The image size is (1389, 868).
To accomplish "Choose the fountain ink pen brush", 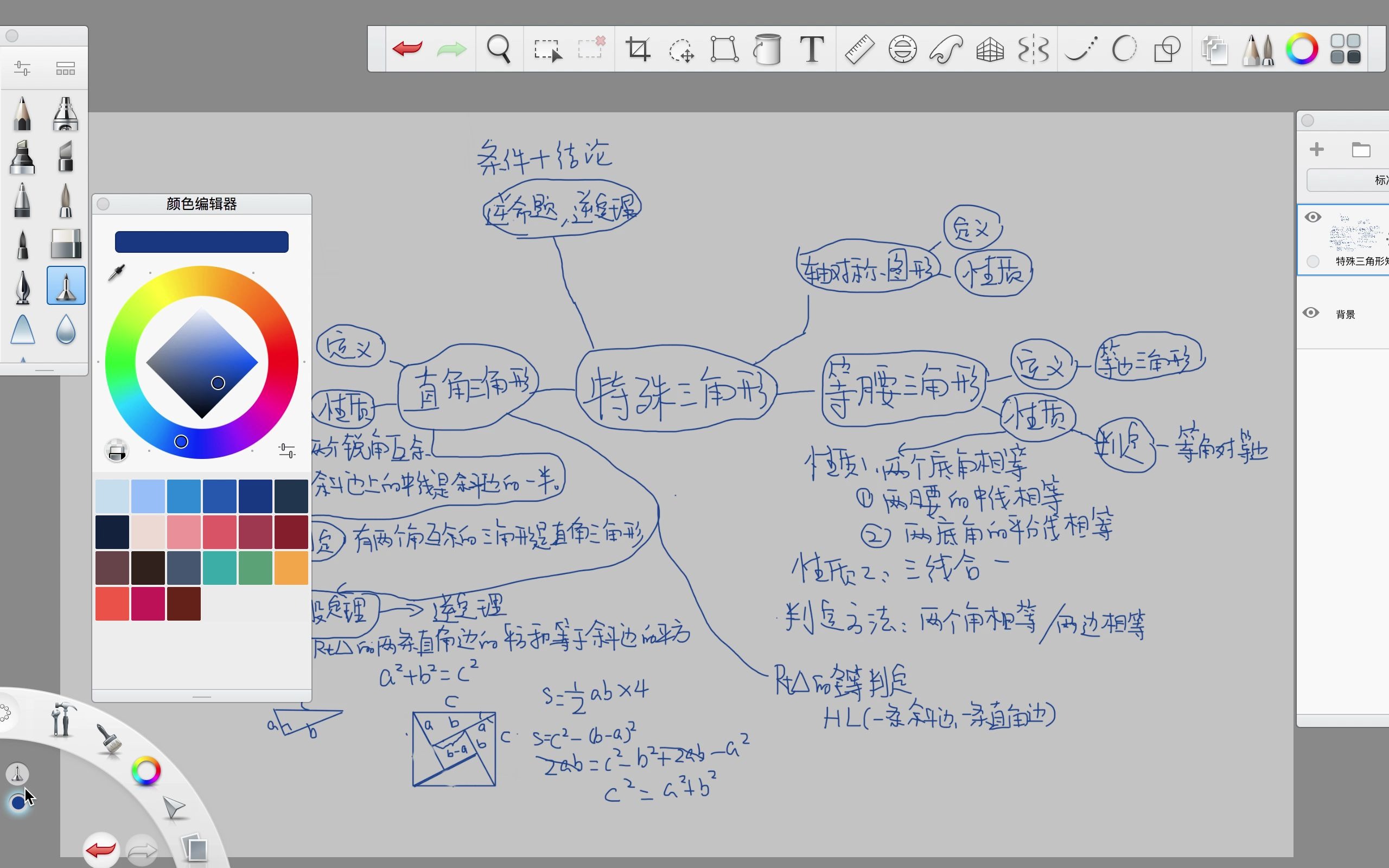I will [22, 286].
